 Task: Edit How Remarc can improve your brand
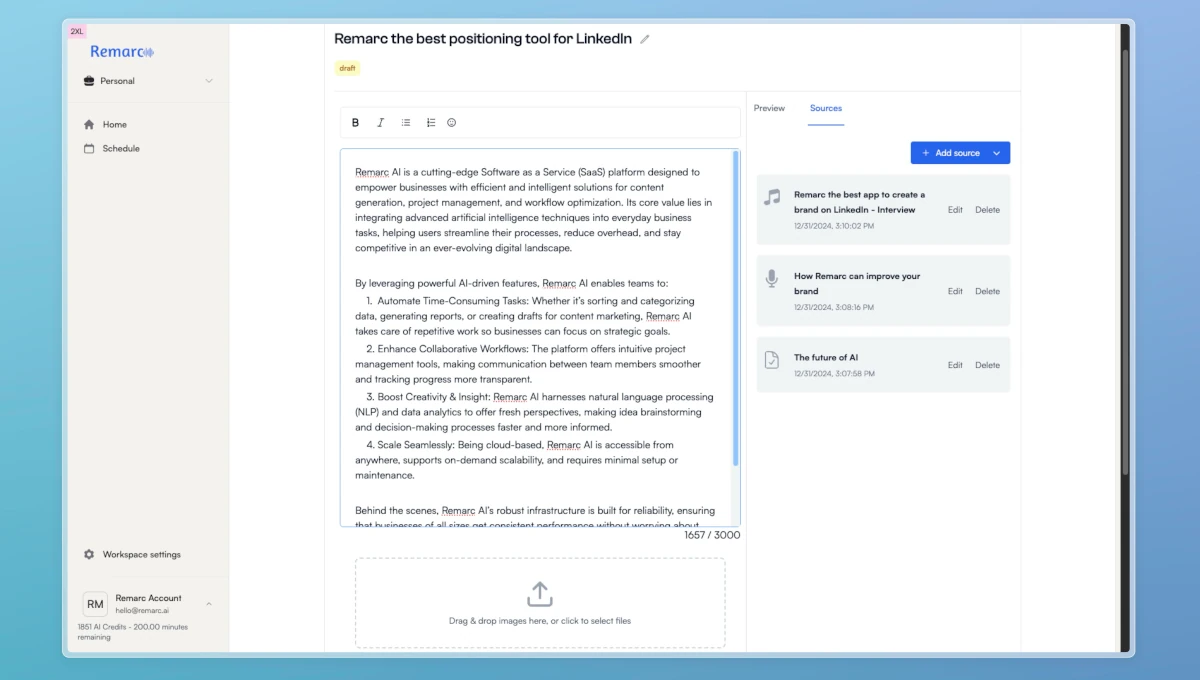click(955, 291)
